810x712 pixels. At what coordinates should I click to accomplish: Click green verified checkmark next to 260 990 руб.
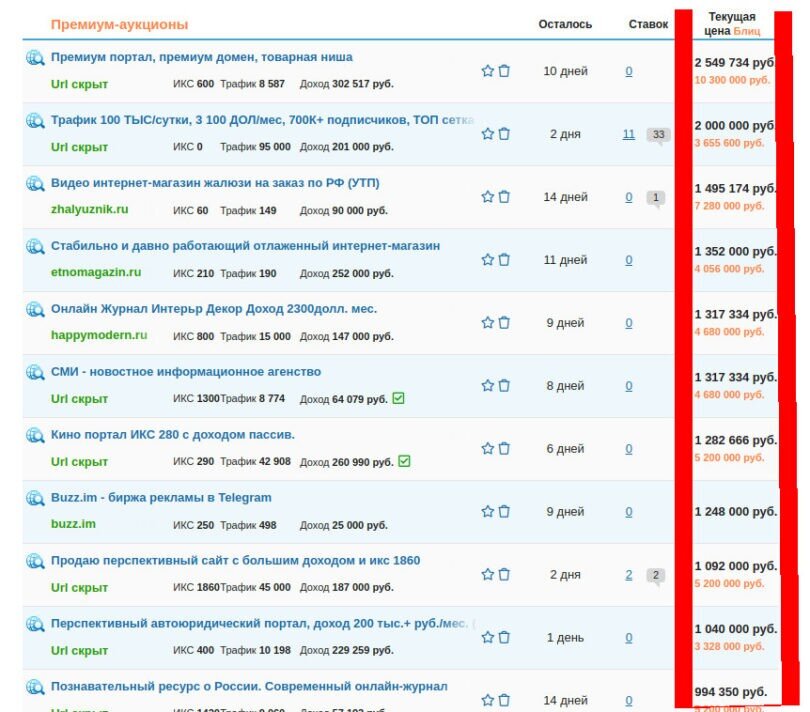click(x=404, y=461)
